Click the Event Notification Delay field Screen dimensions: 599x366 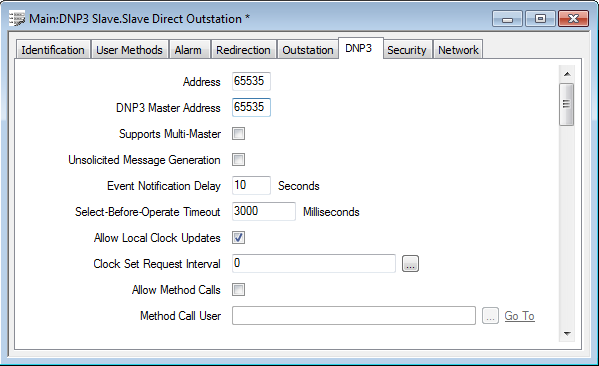251,185
